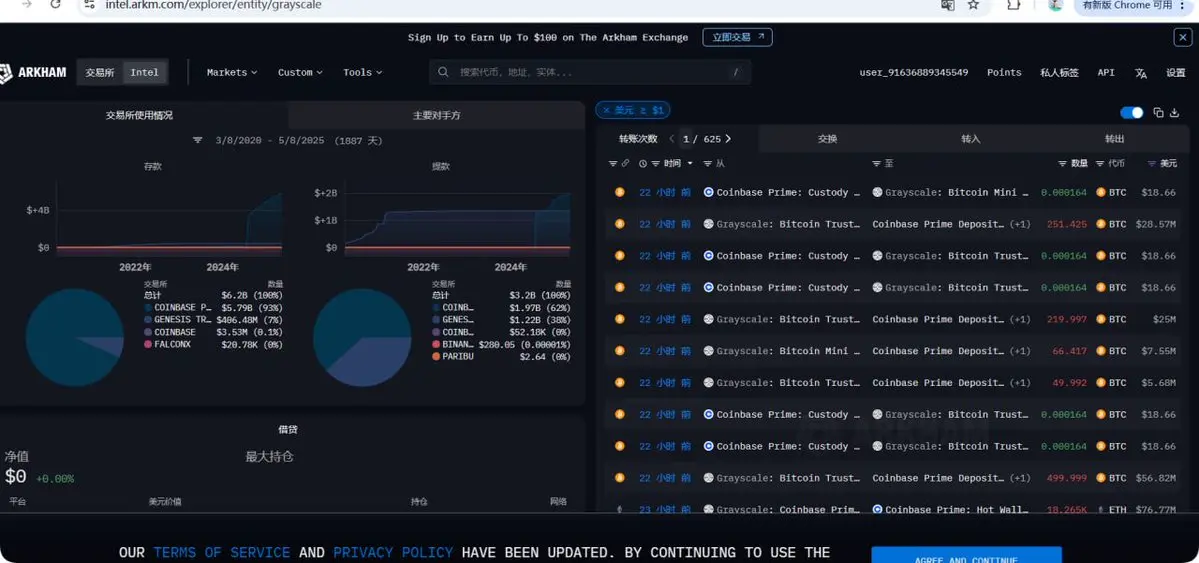Sort by 时间 using the dropdown arrow
1199x563 pixels.
tap(690, 164)
